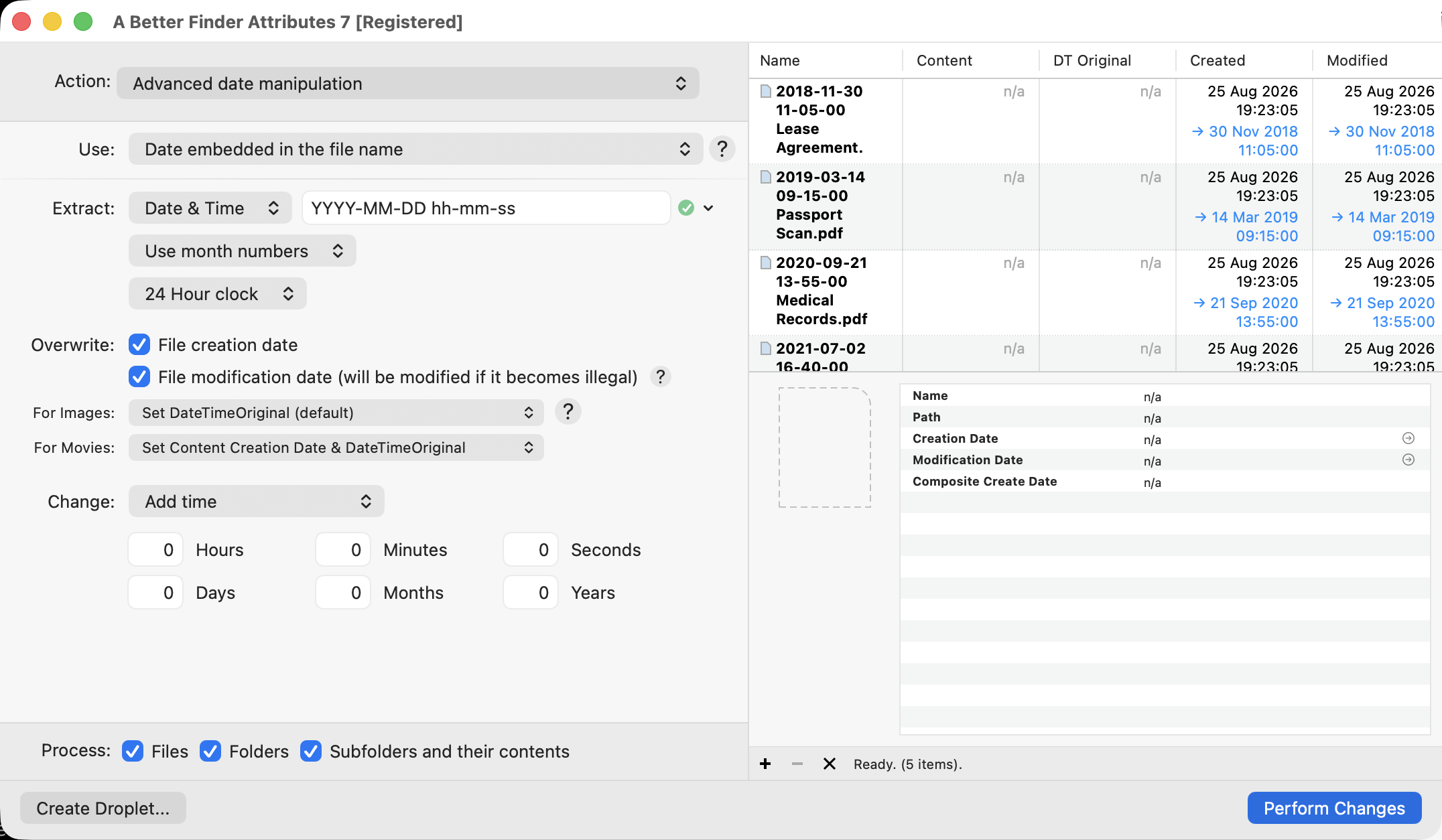
Task: Click the Modification Date arrow icon
Action: tap(1408, 460)
